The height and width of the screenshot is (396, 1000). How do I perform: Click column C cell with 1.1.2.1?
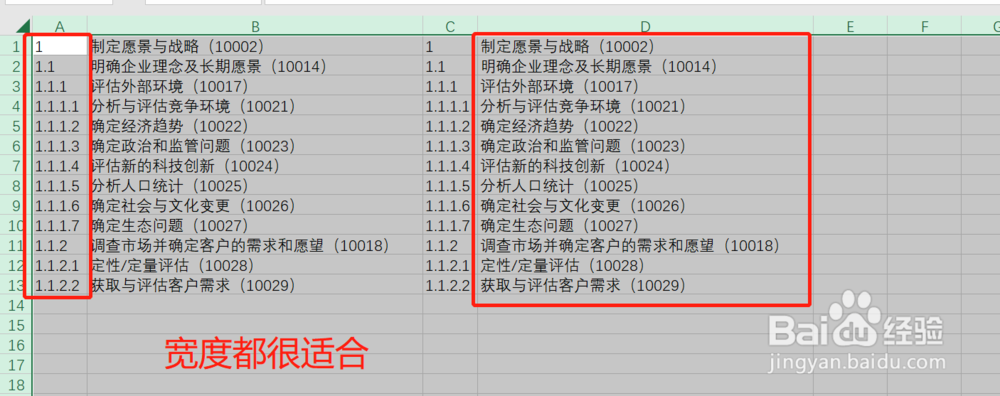[x=450, y=265]
